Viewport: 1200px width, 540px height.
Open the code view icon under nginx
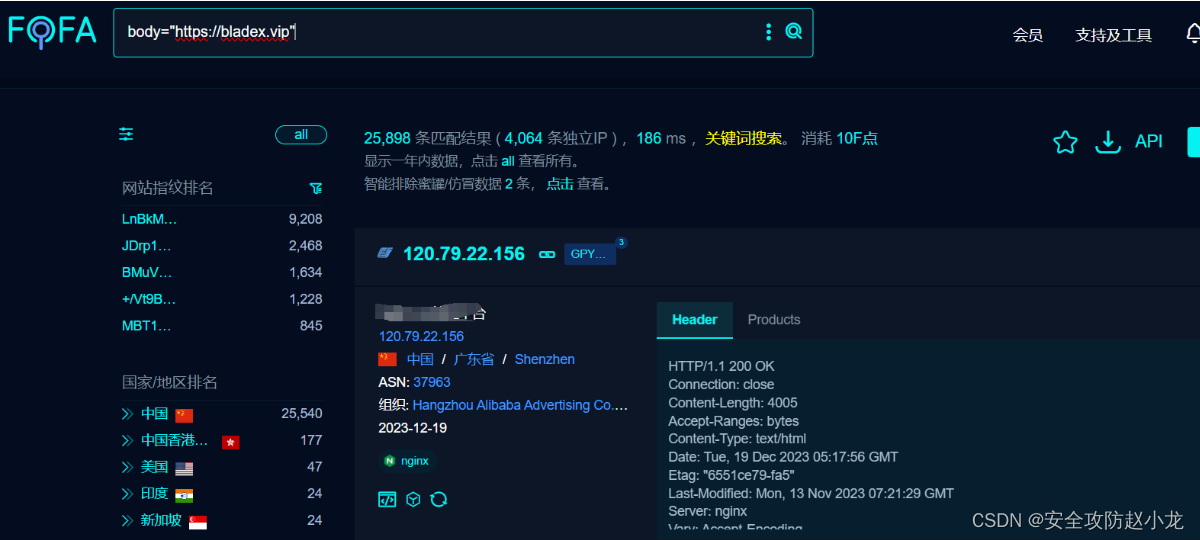pyautogui.click(x=387, y=499)
